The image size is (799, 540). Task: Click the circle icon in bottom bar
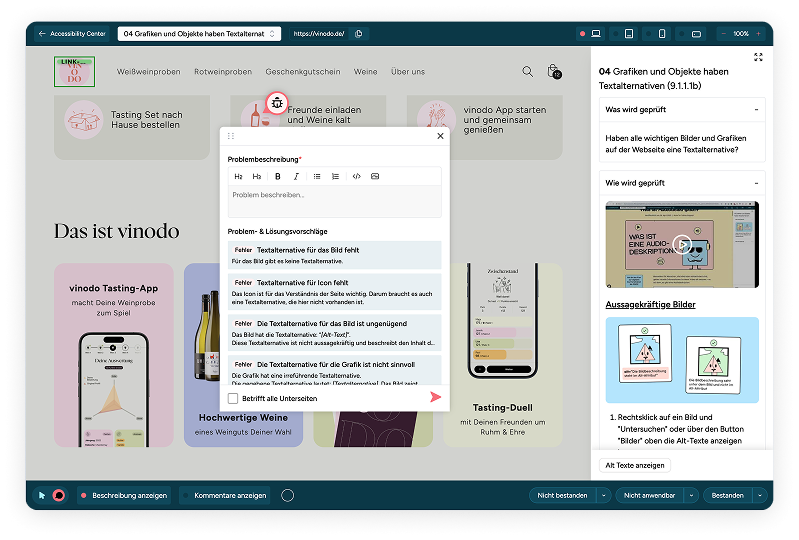[x=287, y=495]
